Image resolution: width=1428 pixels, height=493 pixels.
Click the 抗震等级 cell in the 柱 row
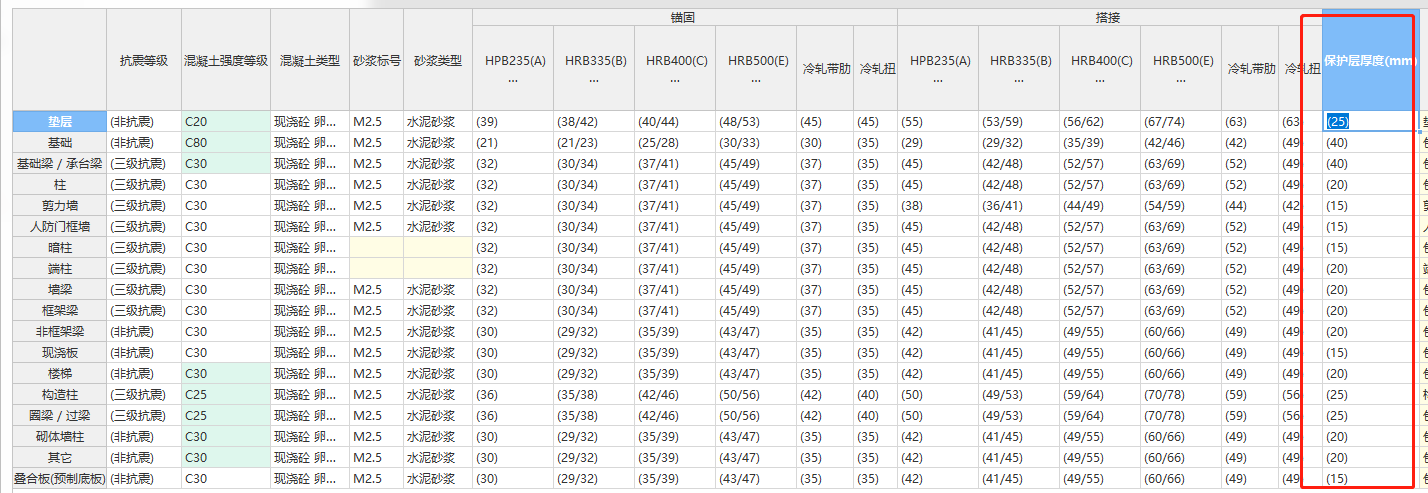(x=144, y=184)
